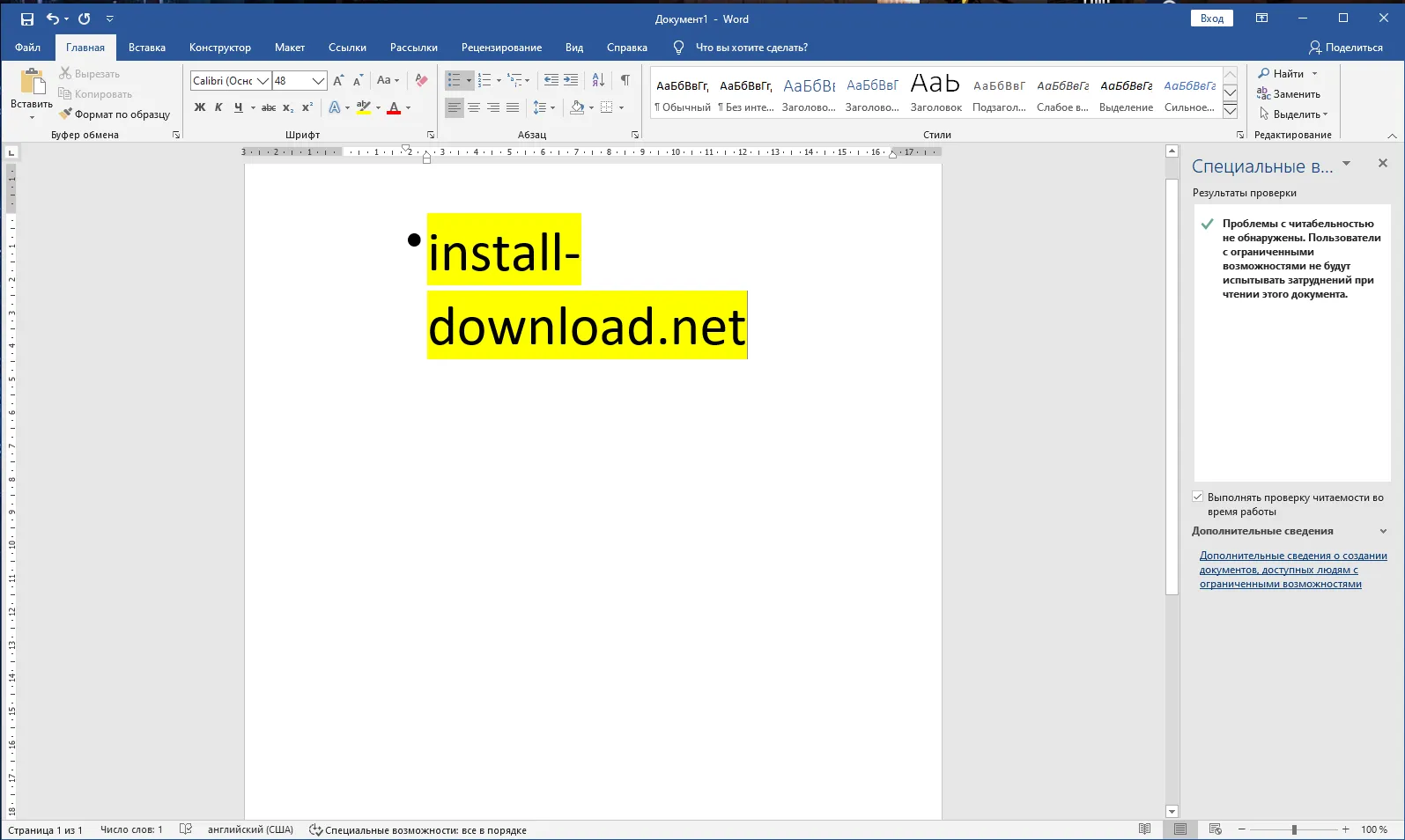1405x840 pixels.
Task: Click the Format Painter brush icon
Action: (x=66, y=114)
